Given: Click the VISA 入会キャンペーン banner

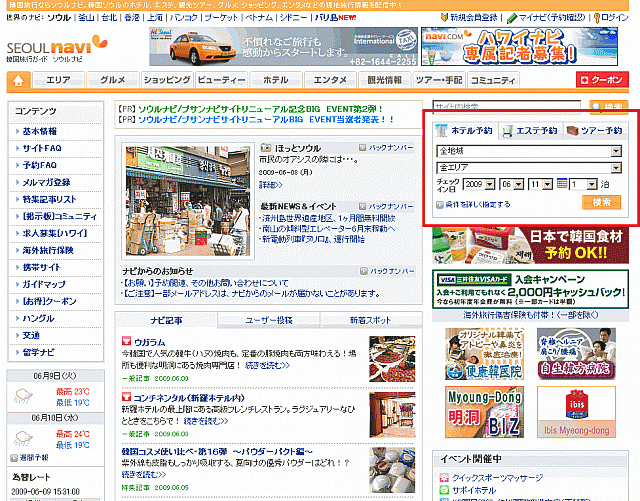Looking at the screenshot, I should 530,289.
